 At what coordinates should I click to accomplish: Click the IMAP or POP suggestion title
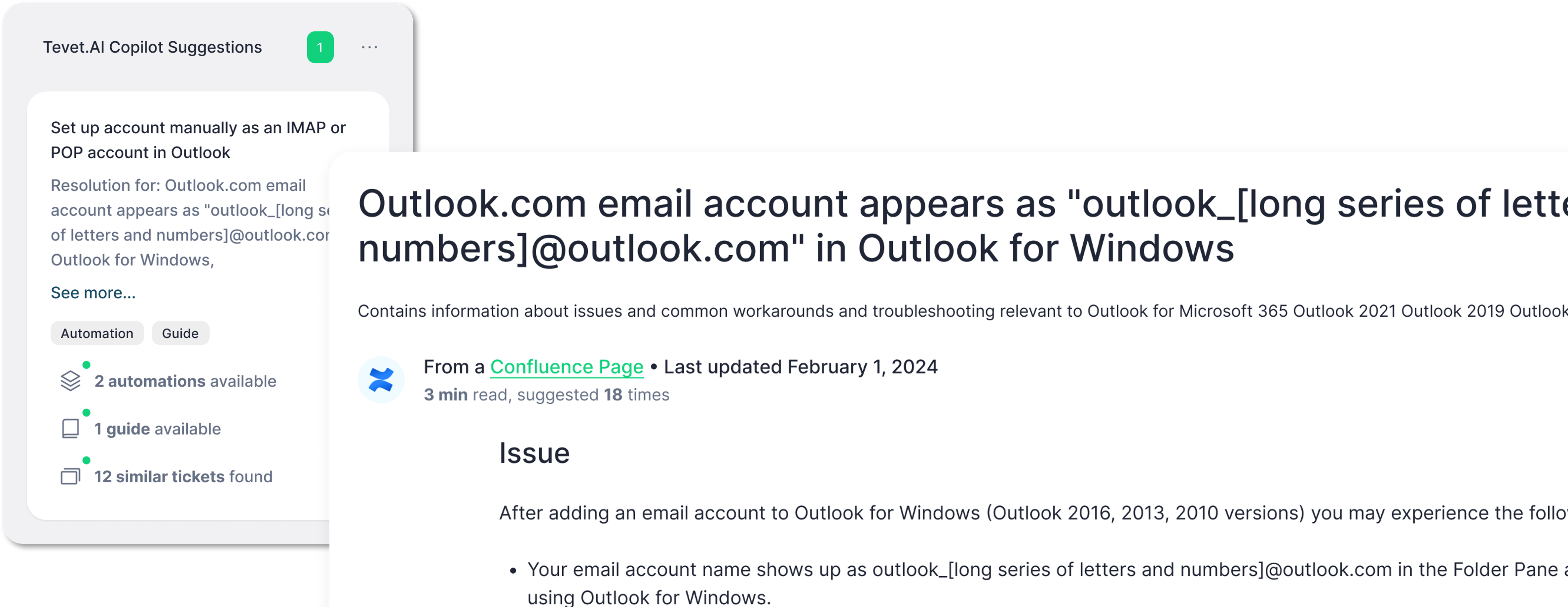pyautogui.click(x=198, y=140)
